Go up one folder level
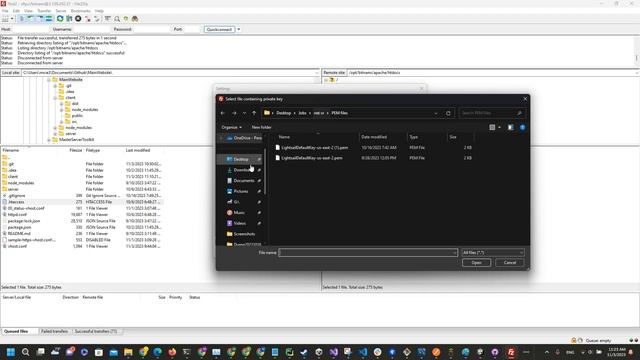640x360 pixels. (254, 113)
